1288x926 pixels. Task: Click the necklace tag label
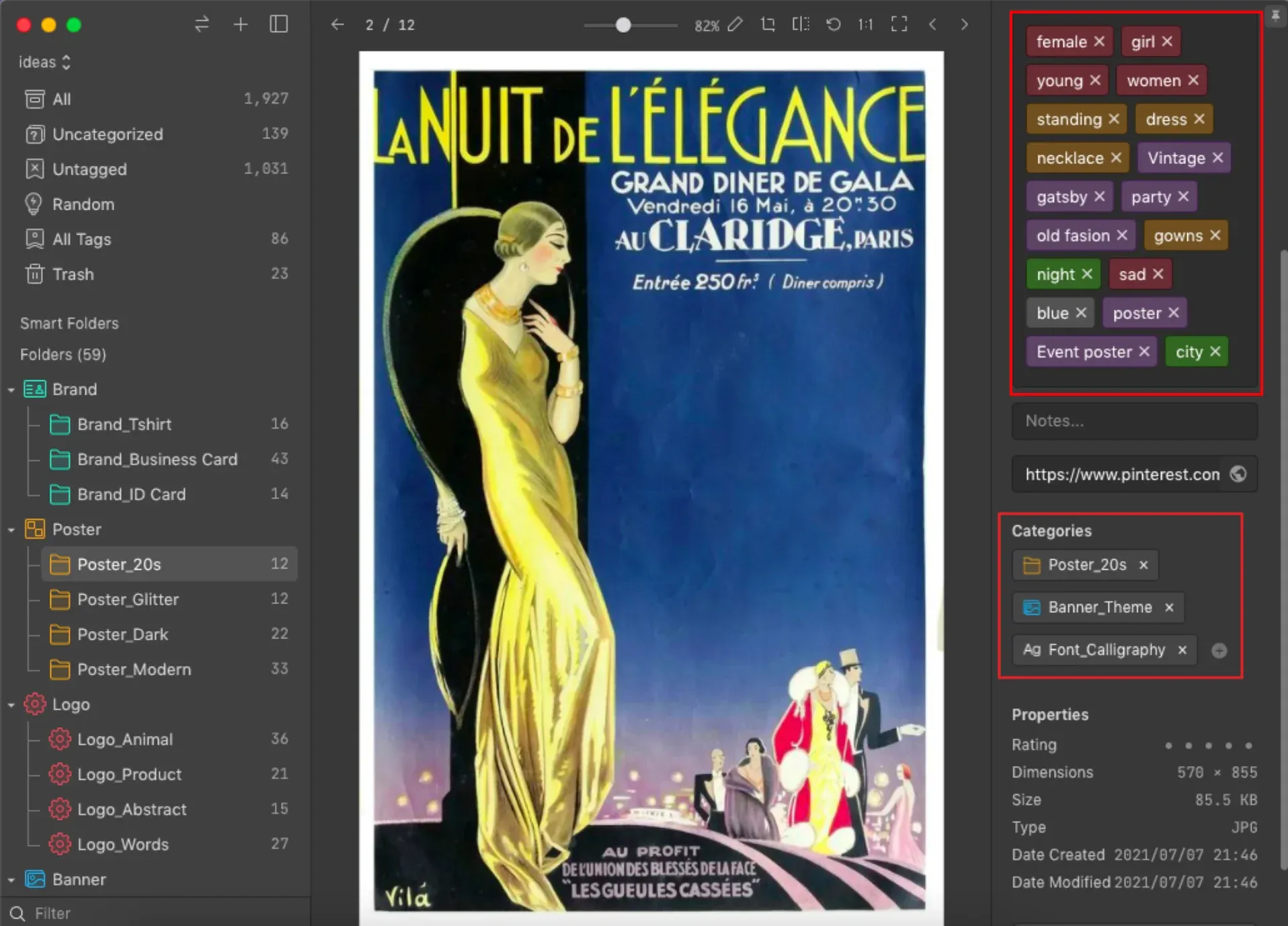click(1070, 158)
